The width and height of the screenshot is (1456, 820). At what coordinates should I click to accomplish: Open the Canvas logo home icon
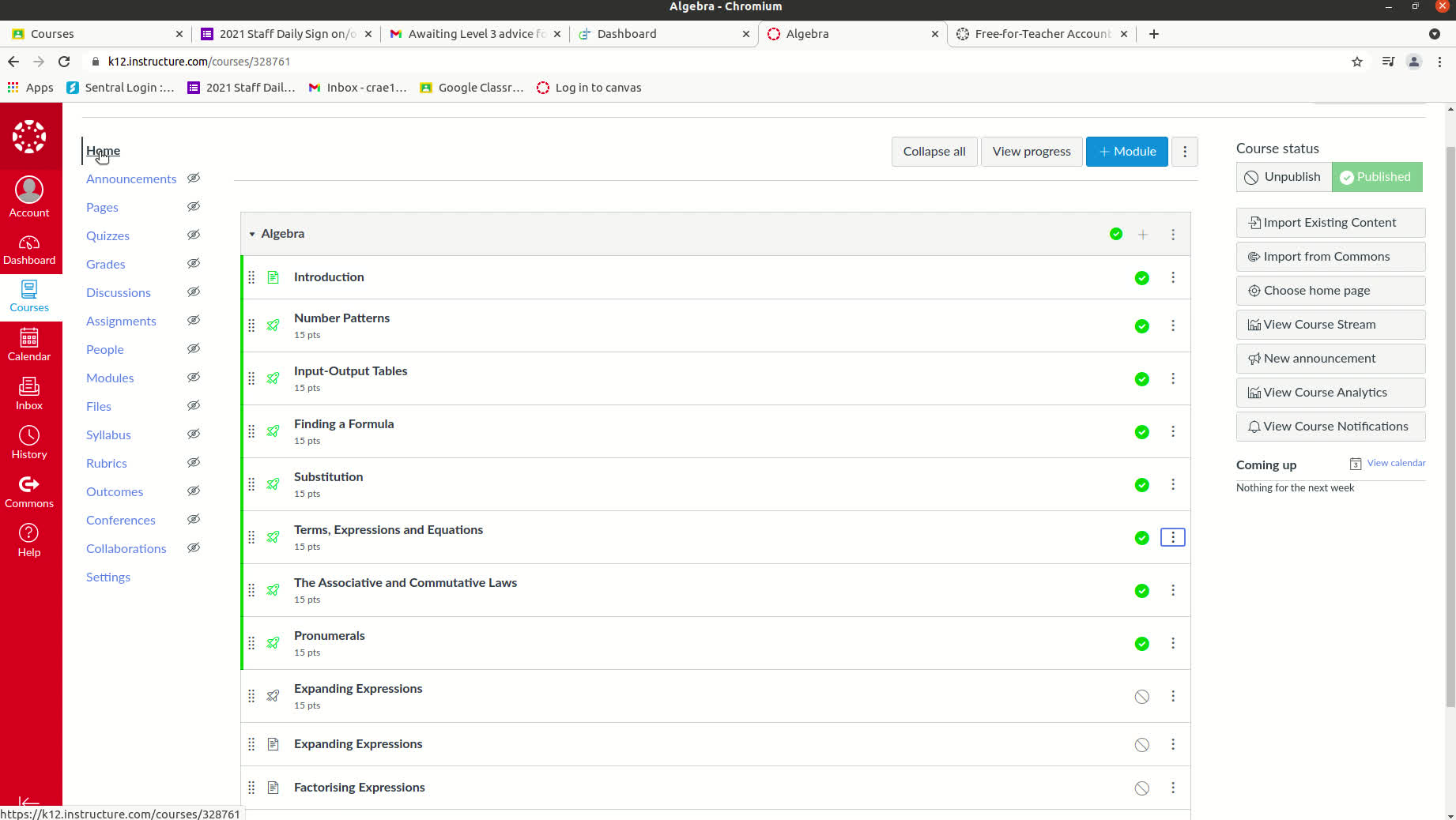click(x=29, y=137)
